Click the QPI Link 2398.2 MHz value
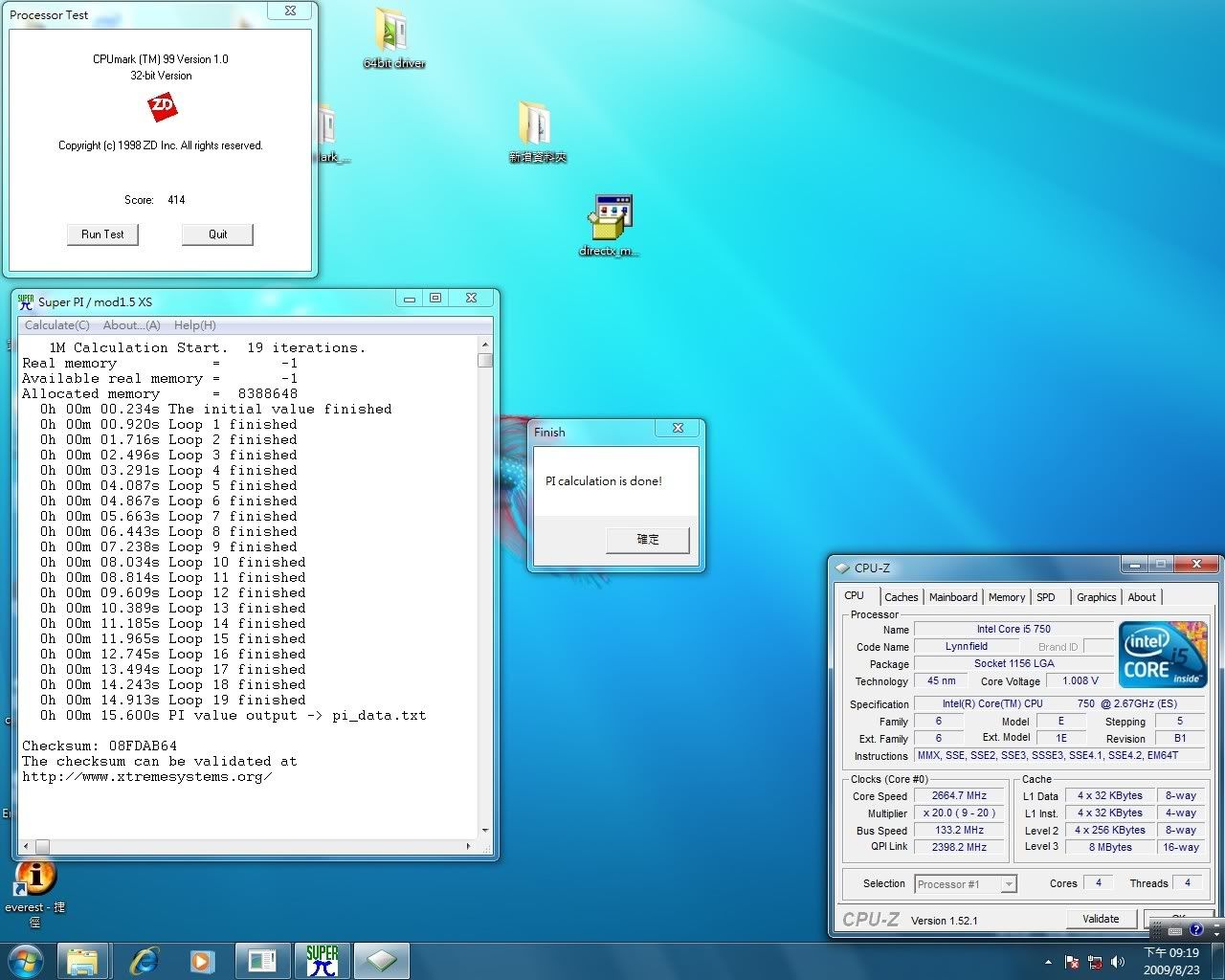 point(959,847)
